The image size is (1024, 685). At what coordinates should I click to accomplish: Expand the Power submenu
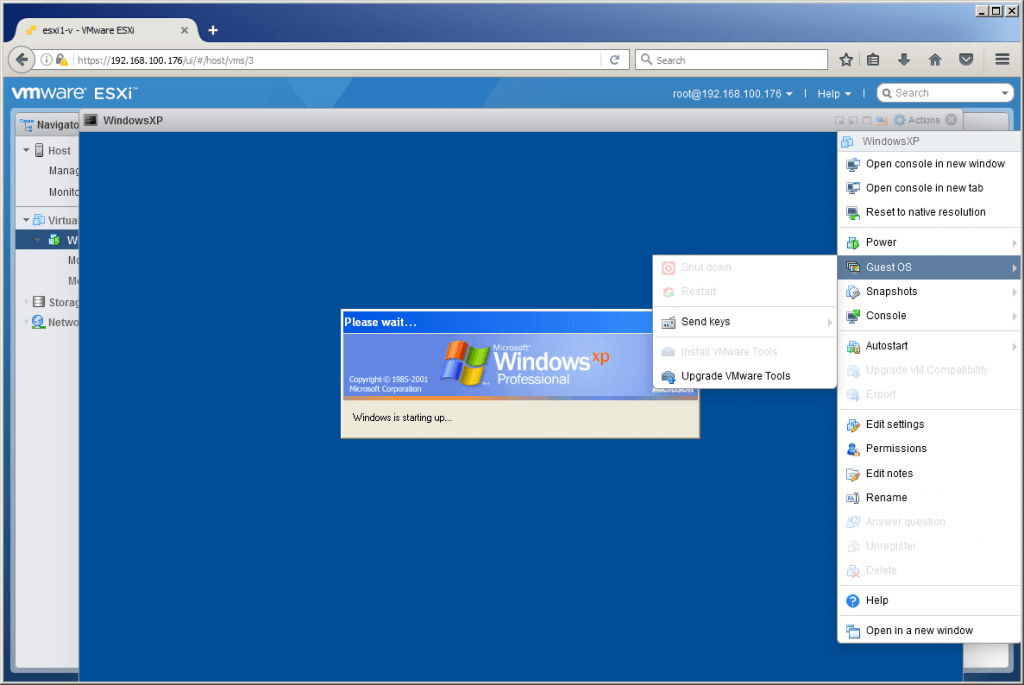(930, 242)
